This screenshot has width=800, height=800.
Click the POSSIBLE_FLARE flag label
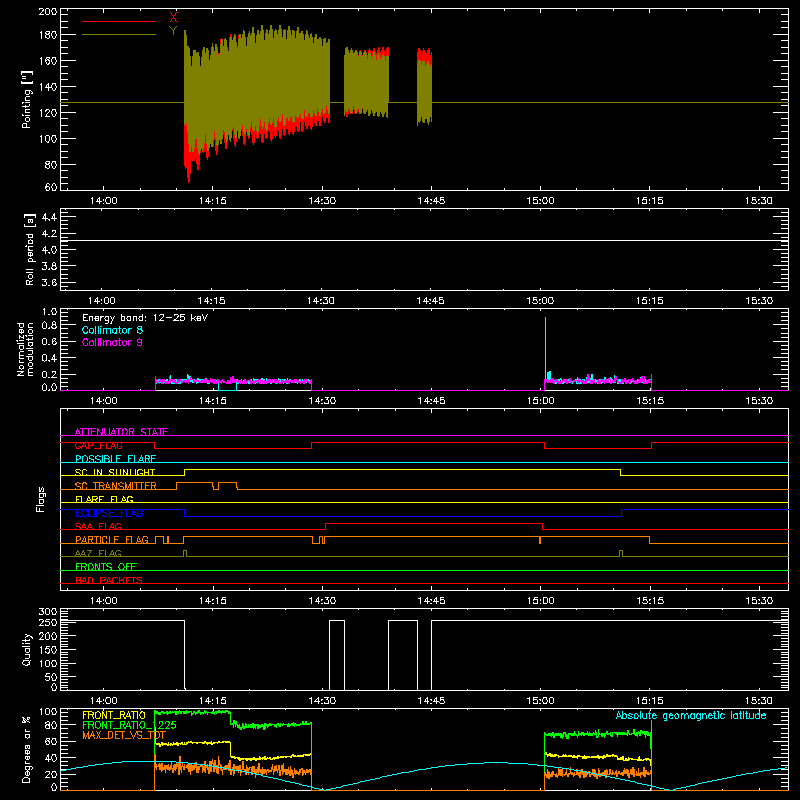[115, 459]
